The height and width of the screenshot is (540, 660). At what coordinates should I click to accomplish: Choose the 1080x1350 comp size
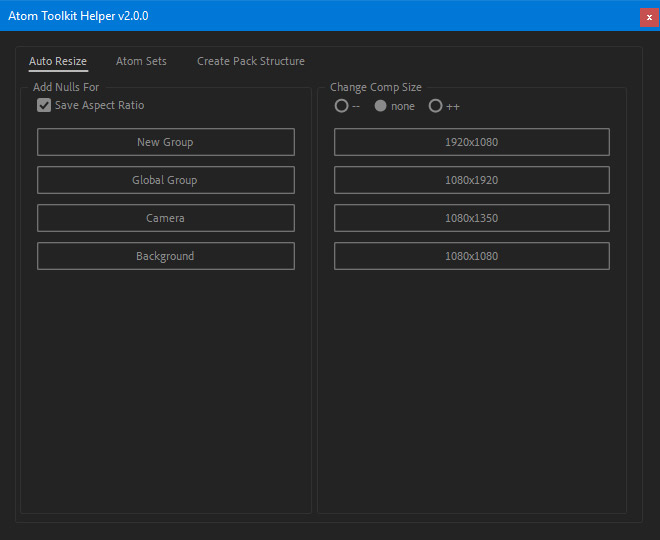coord(472,218)
